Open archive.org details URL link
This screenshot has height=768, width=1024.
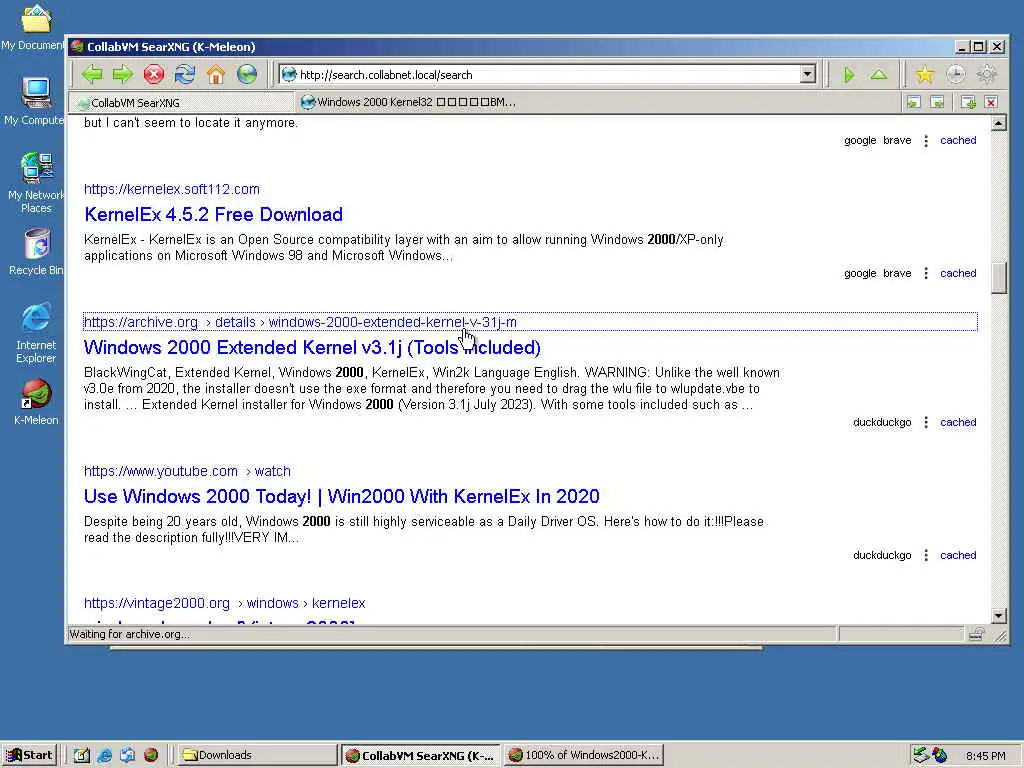click(300, 322)
